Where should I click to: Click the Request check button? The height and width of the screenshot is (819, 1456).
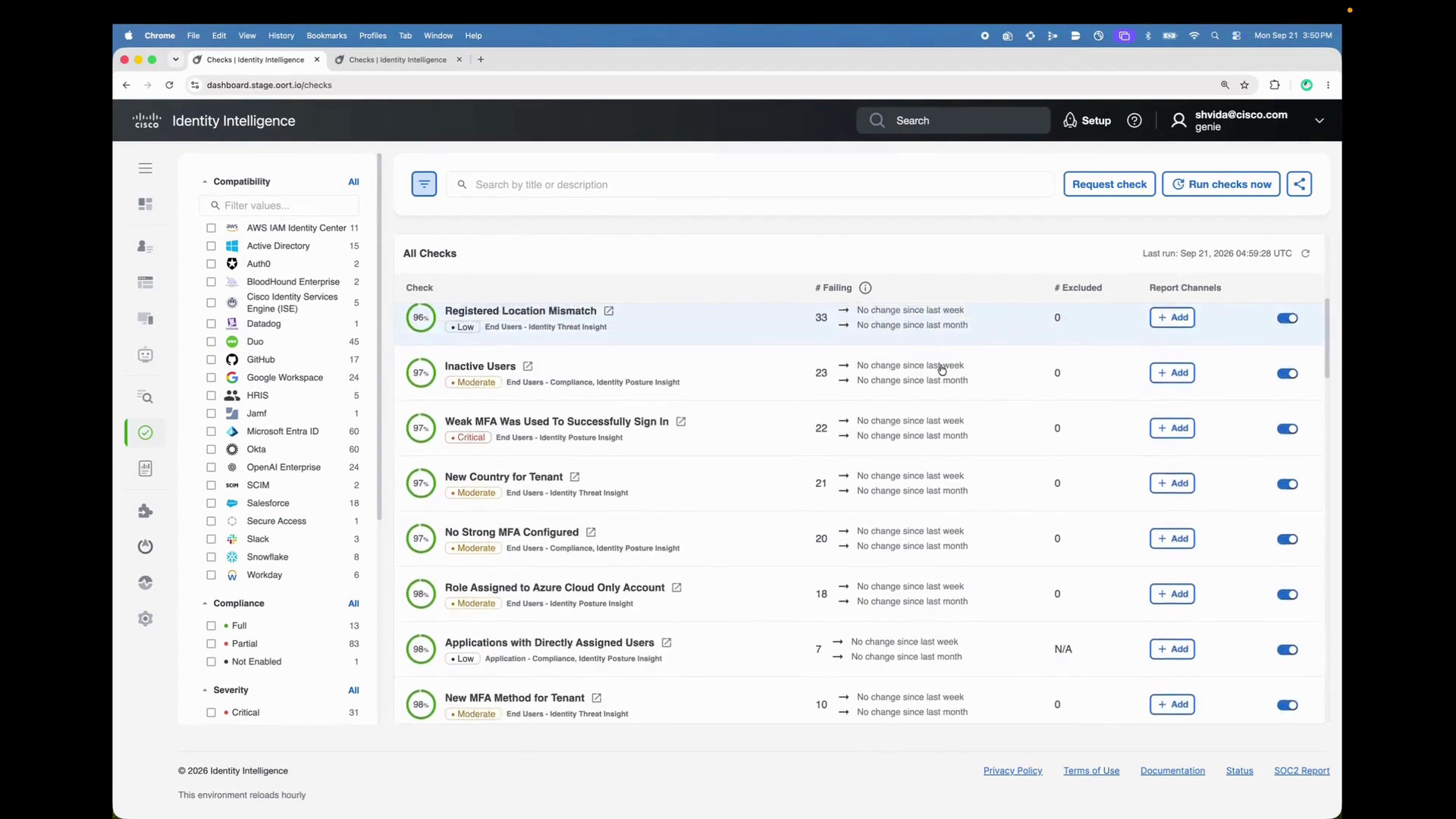pos(1109,184)
